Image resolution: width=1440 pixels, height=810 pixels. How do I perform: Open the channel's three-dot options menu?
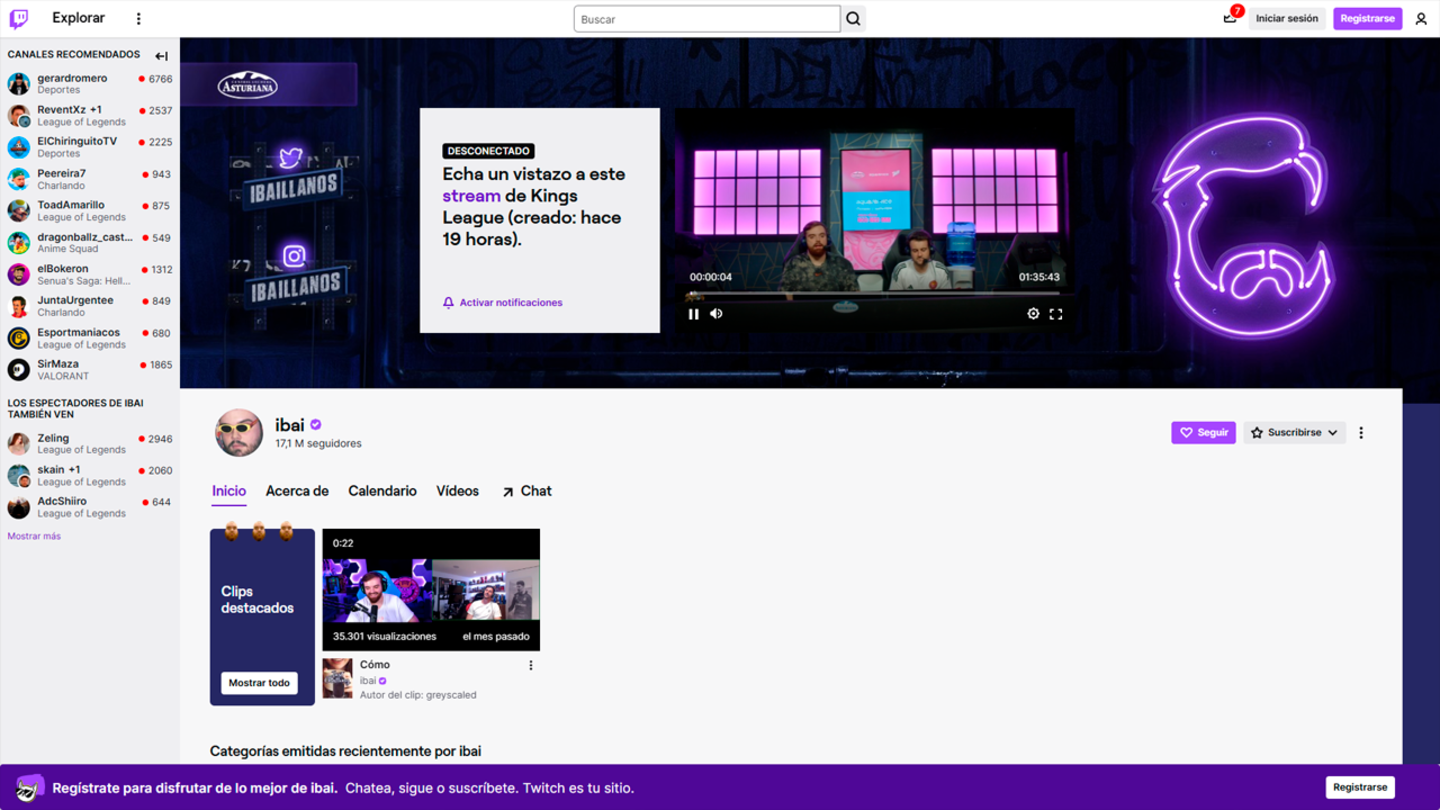pyautogui.click(x=1361, y=433)
